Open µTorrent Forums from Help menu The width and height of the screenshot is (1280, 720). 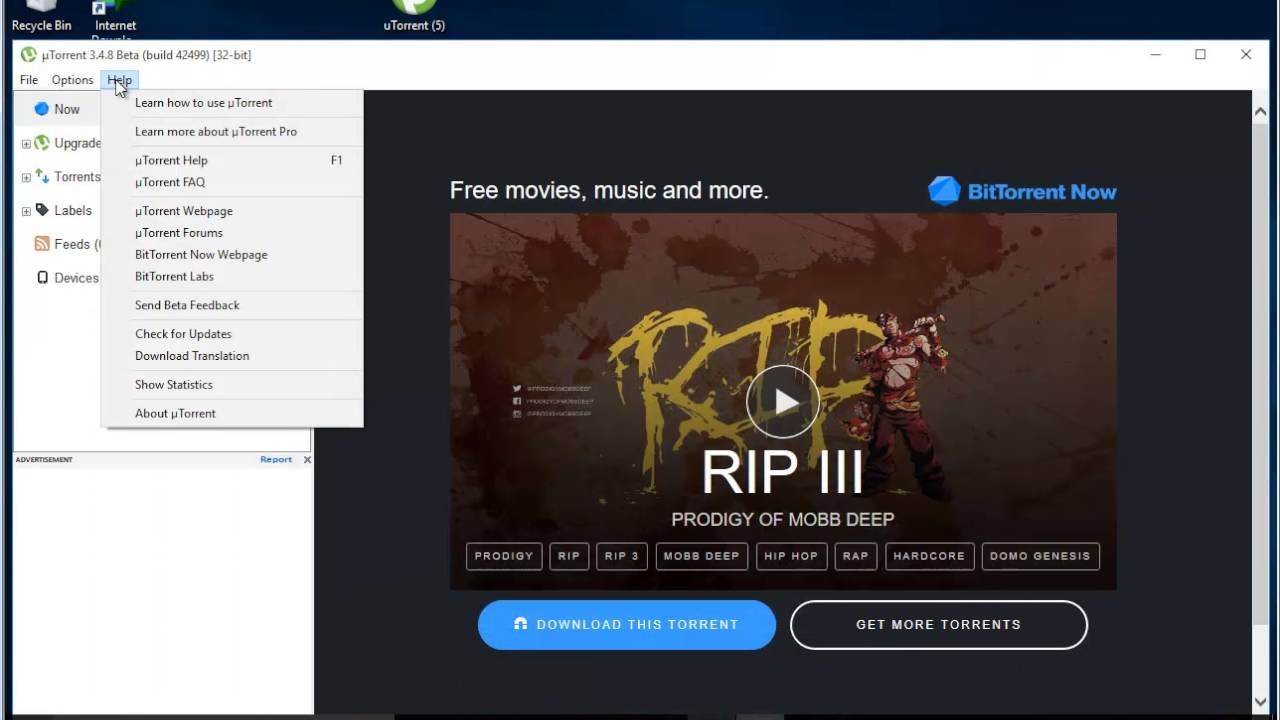[x=232, y=233]
